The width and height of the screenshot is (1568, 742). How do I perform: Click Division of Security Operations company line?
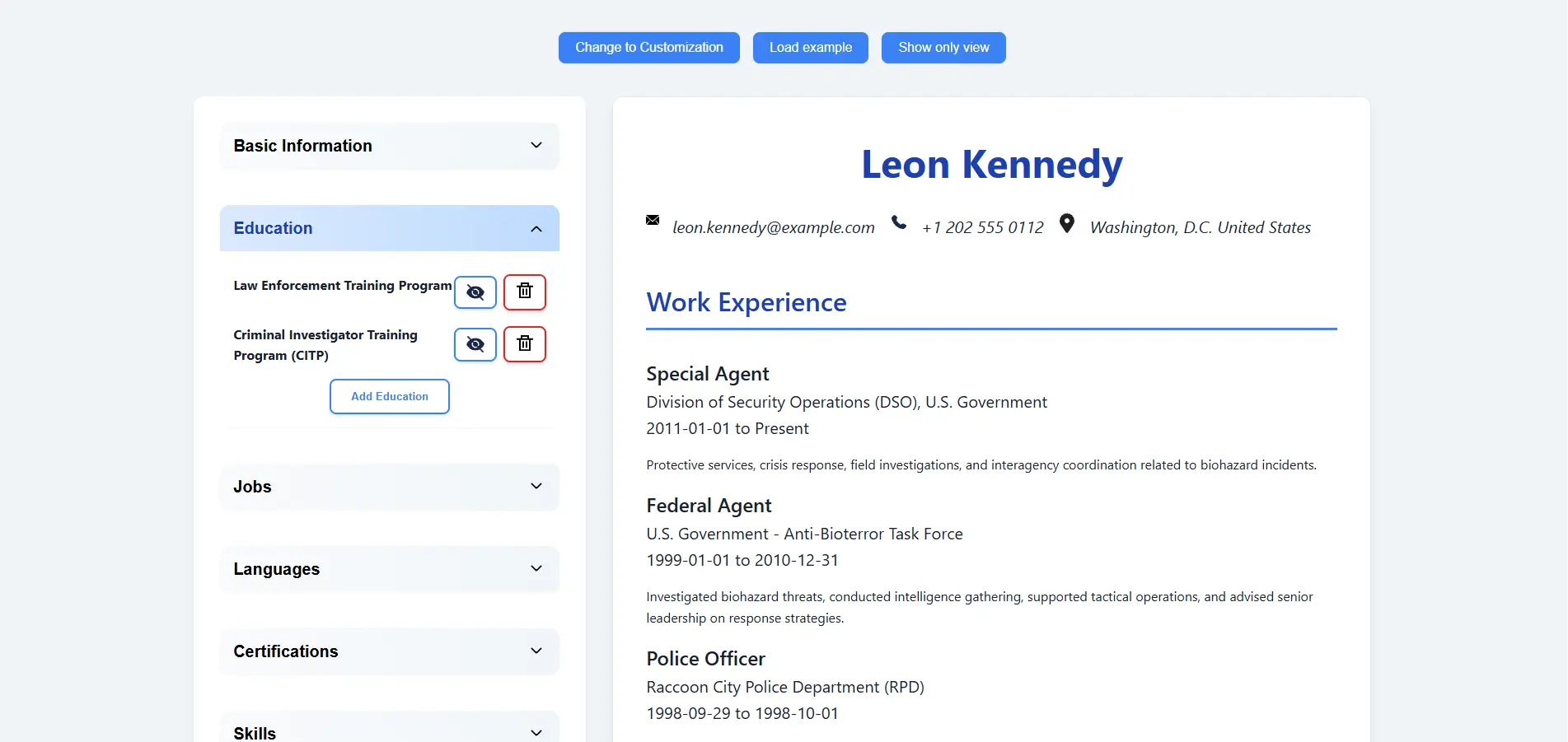[x=847, y=403]
